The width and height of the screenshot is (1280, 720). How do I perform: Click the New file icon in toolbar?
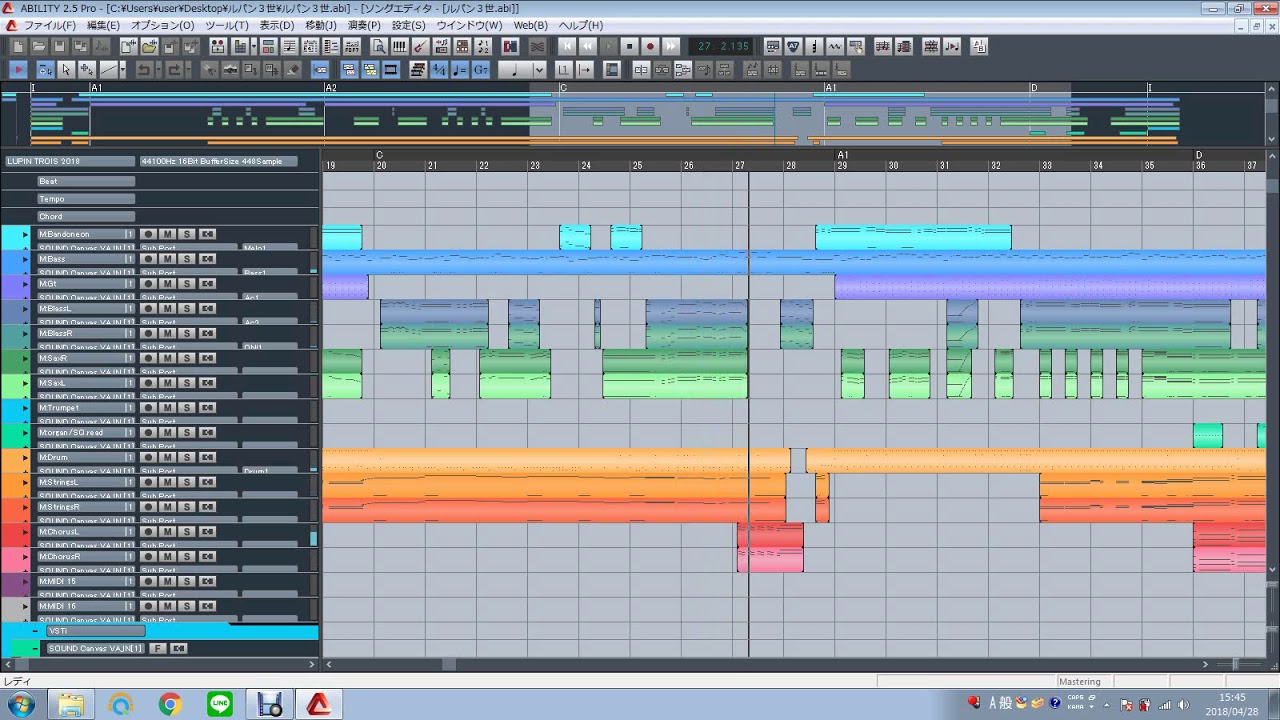tap(18, 46)
